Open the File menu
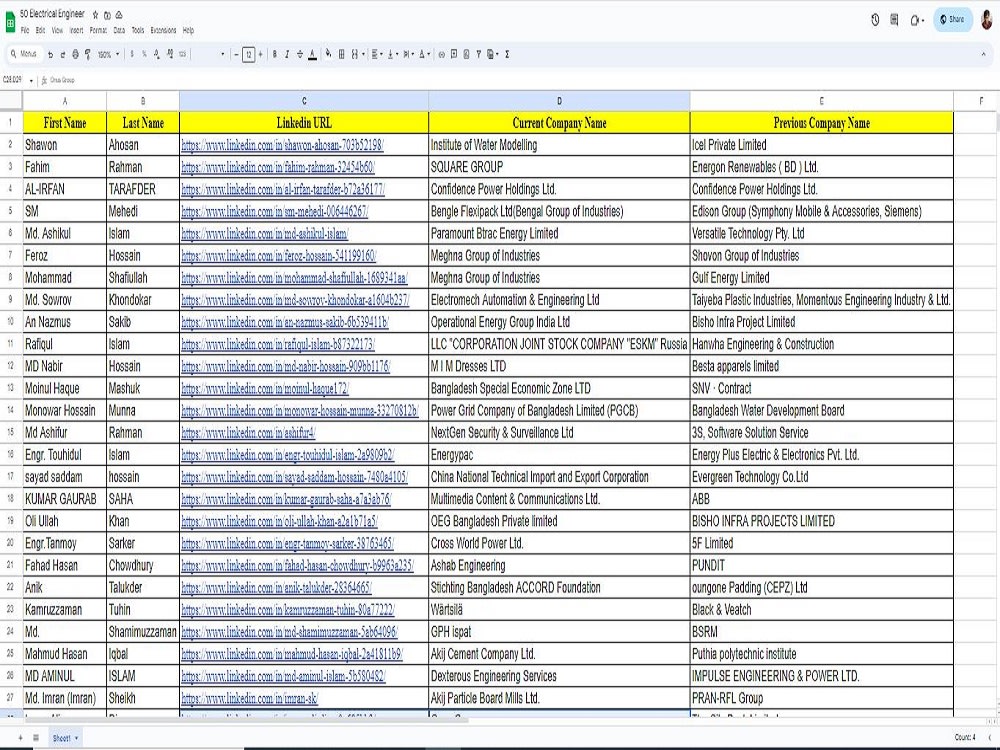 point(25,30)
